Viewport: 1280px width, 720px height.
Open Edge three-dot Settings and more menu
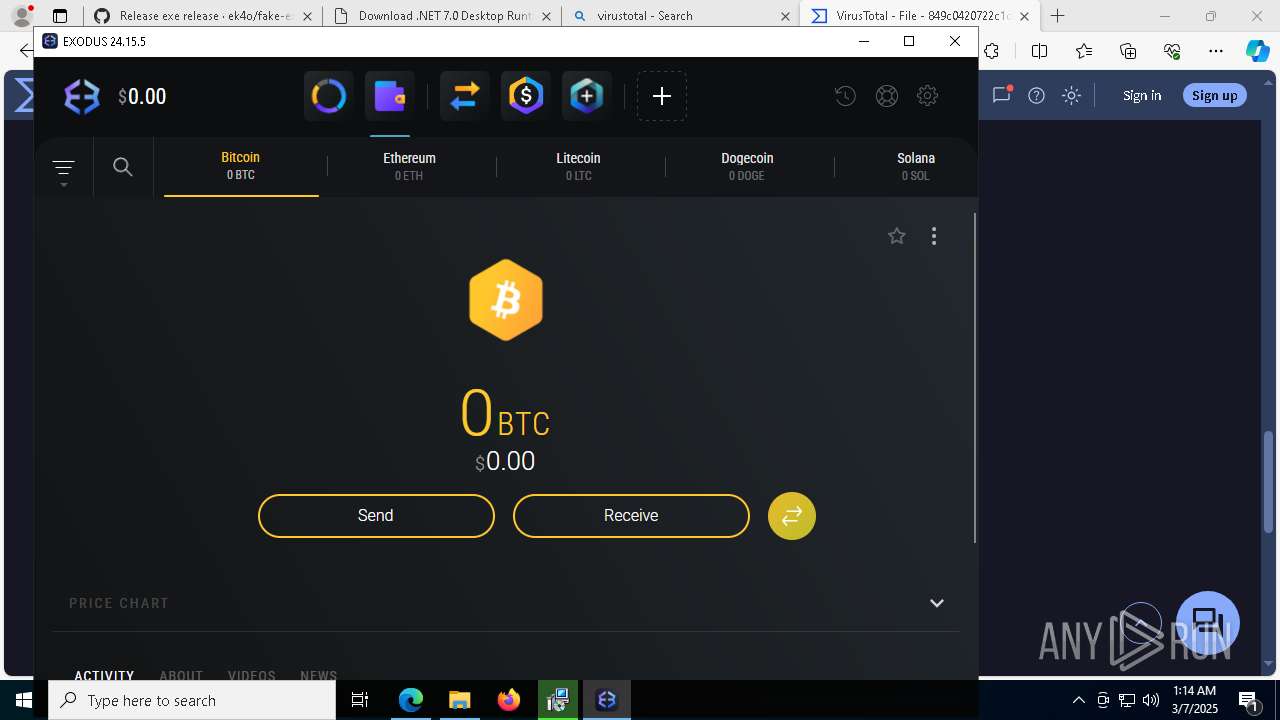(x=1216, y=51)
